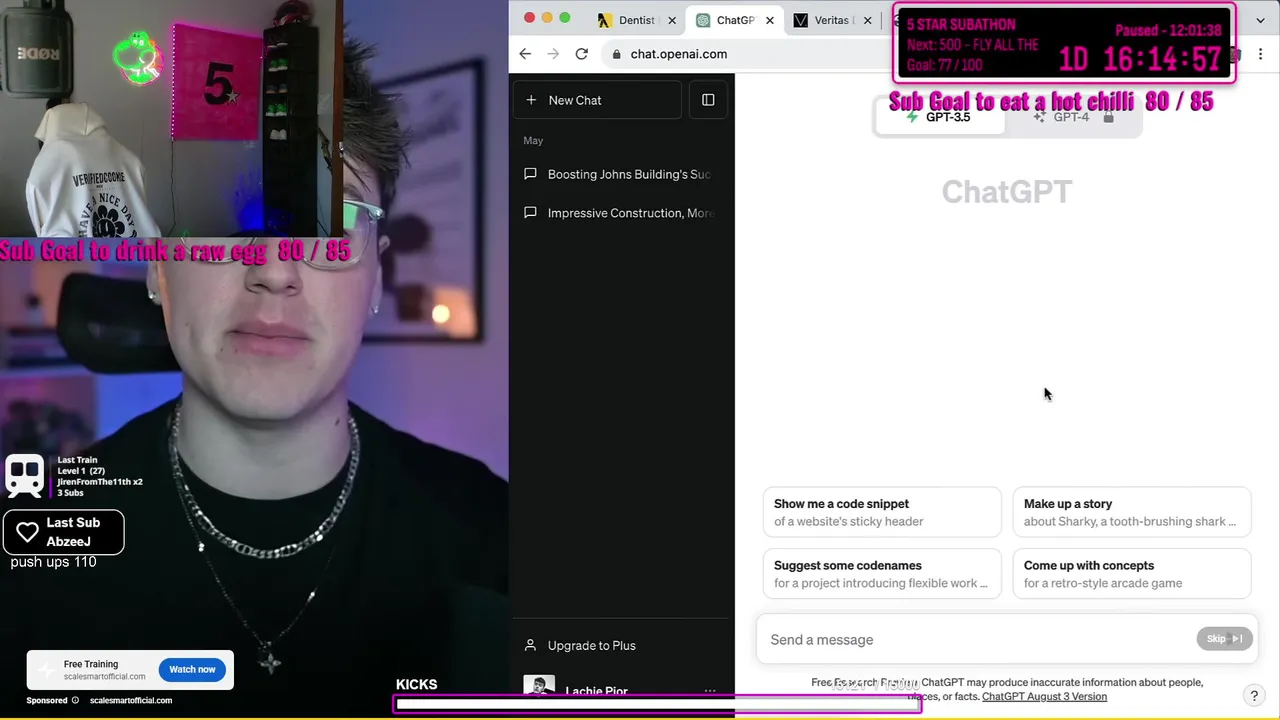
Task: Close the ChatGPT browser tab
Action: coord(770,20)
